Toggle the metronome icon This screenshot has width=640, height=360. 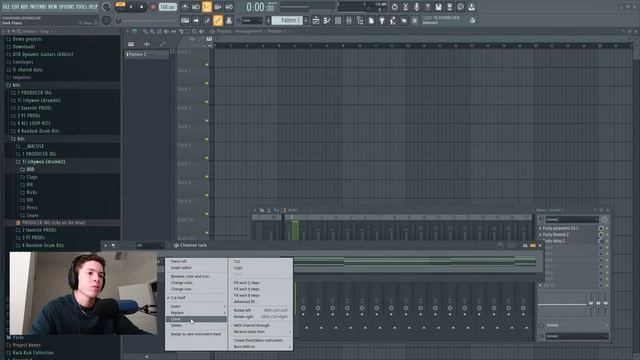184,7
